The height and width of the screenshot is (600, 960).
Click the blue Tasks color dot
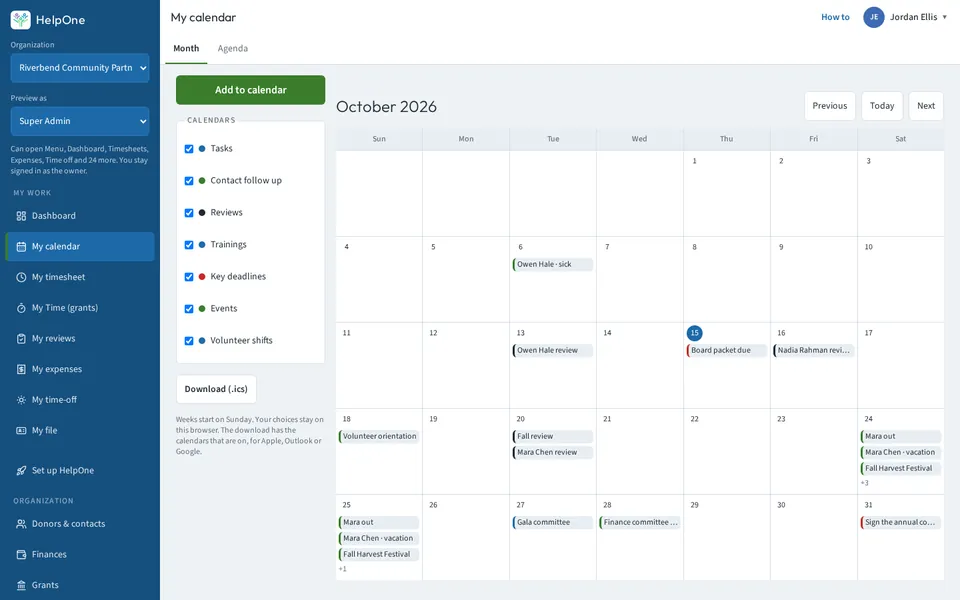tap(202, 149)
